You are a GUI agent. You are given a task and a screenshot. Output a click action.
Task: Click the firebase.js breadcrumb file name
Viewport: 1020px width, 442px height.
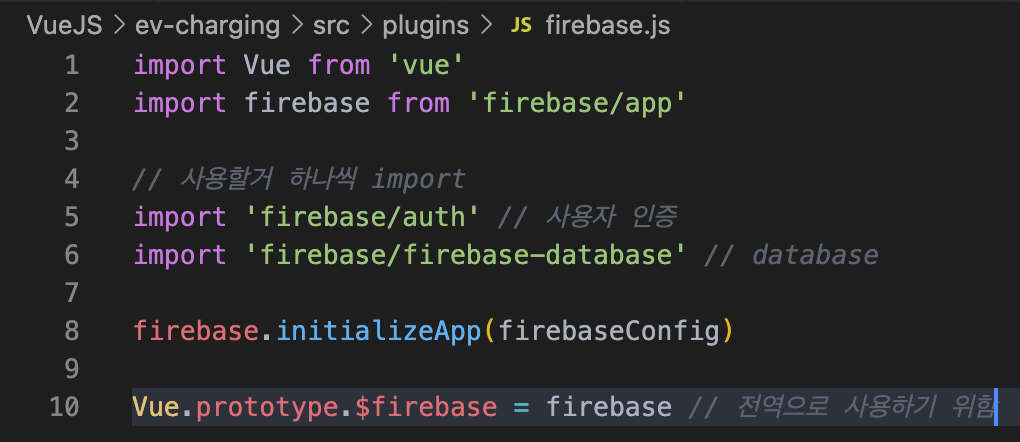click(x=608, y=26)
